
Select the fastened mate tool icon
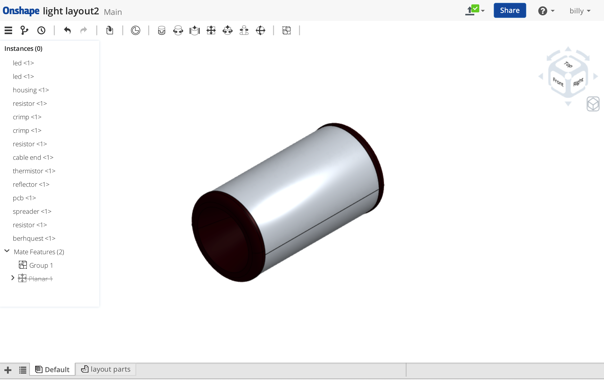click(161, 30)
